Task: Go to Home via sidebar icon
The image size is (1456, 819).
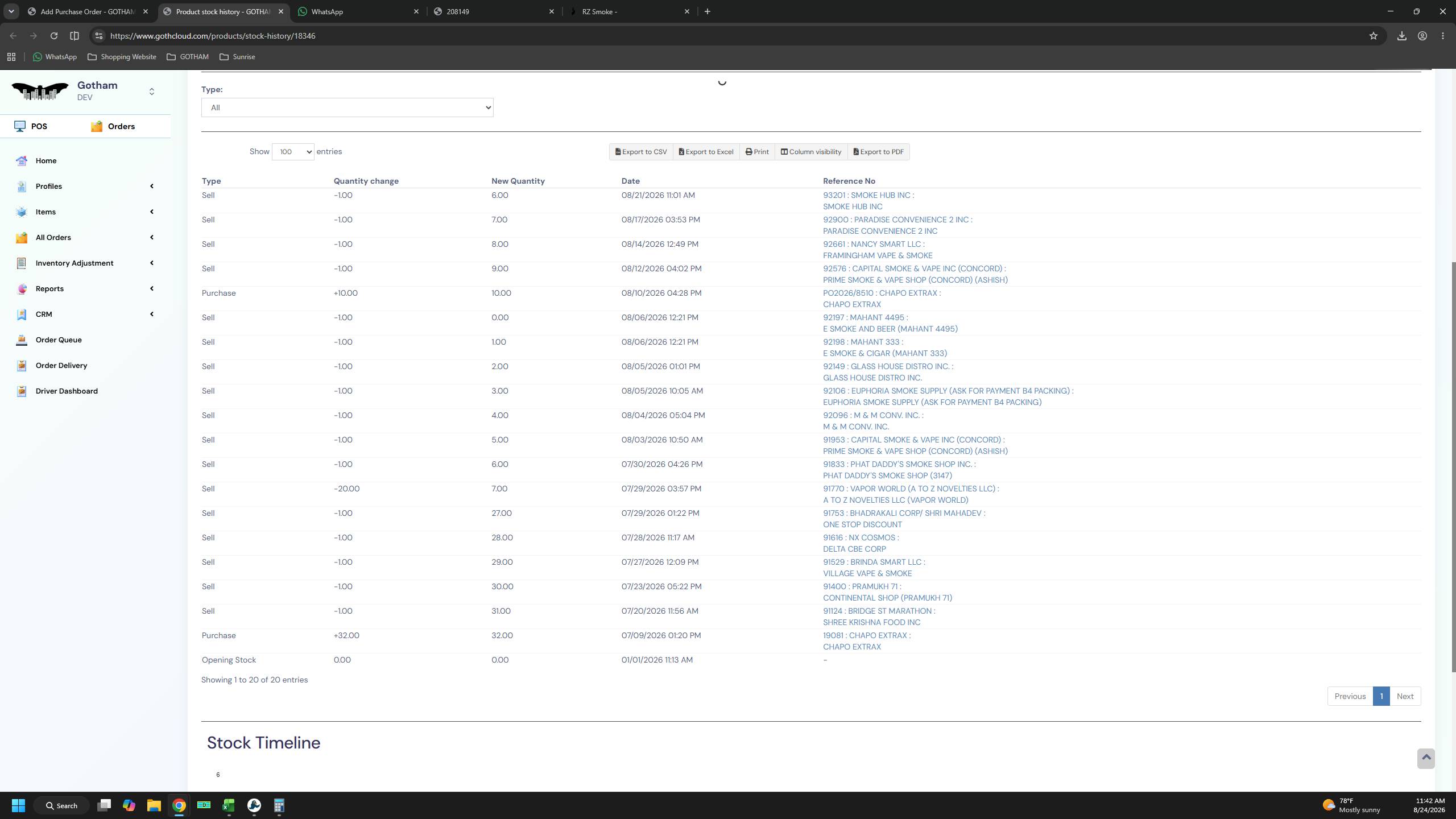Action: click(22, 161)
